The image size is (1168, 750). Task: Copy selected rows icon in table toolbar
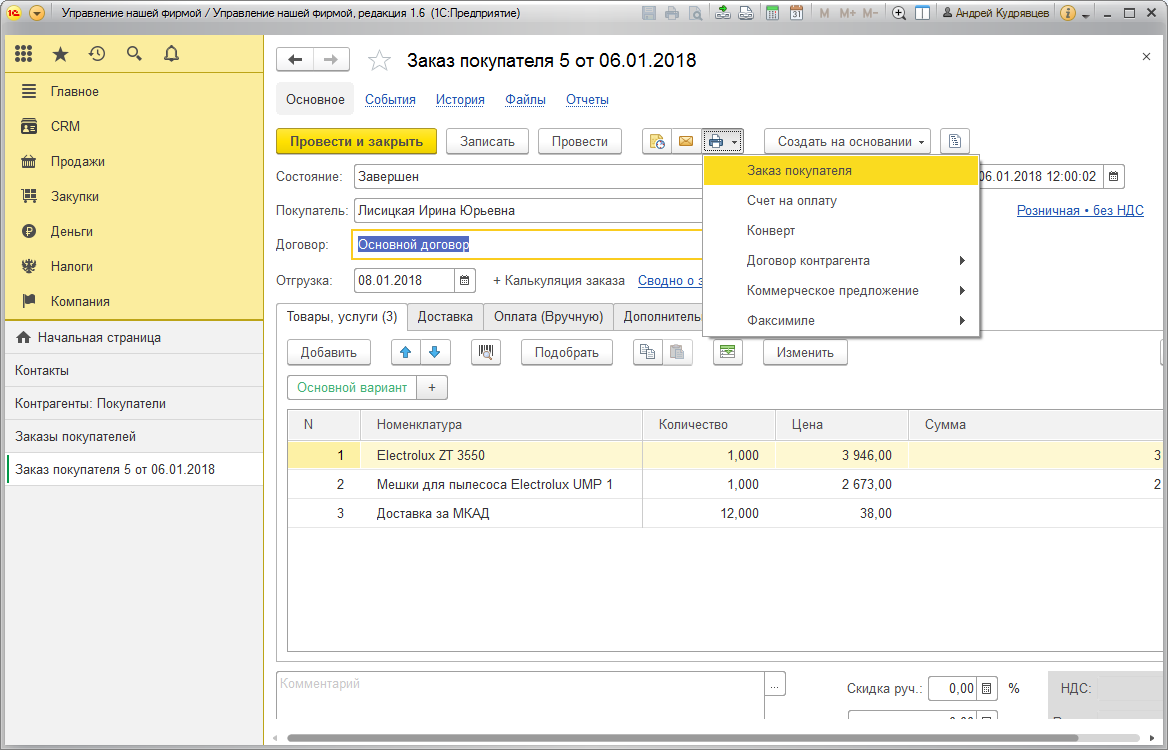(x=648, y=352)
